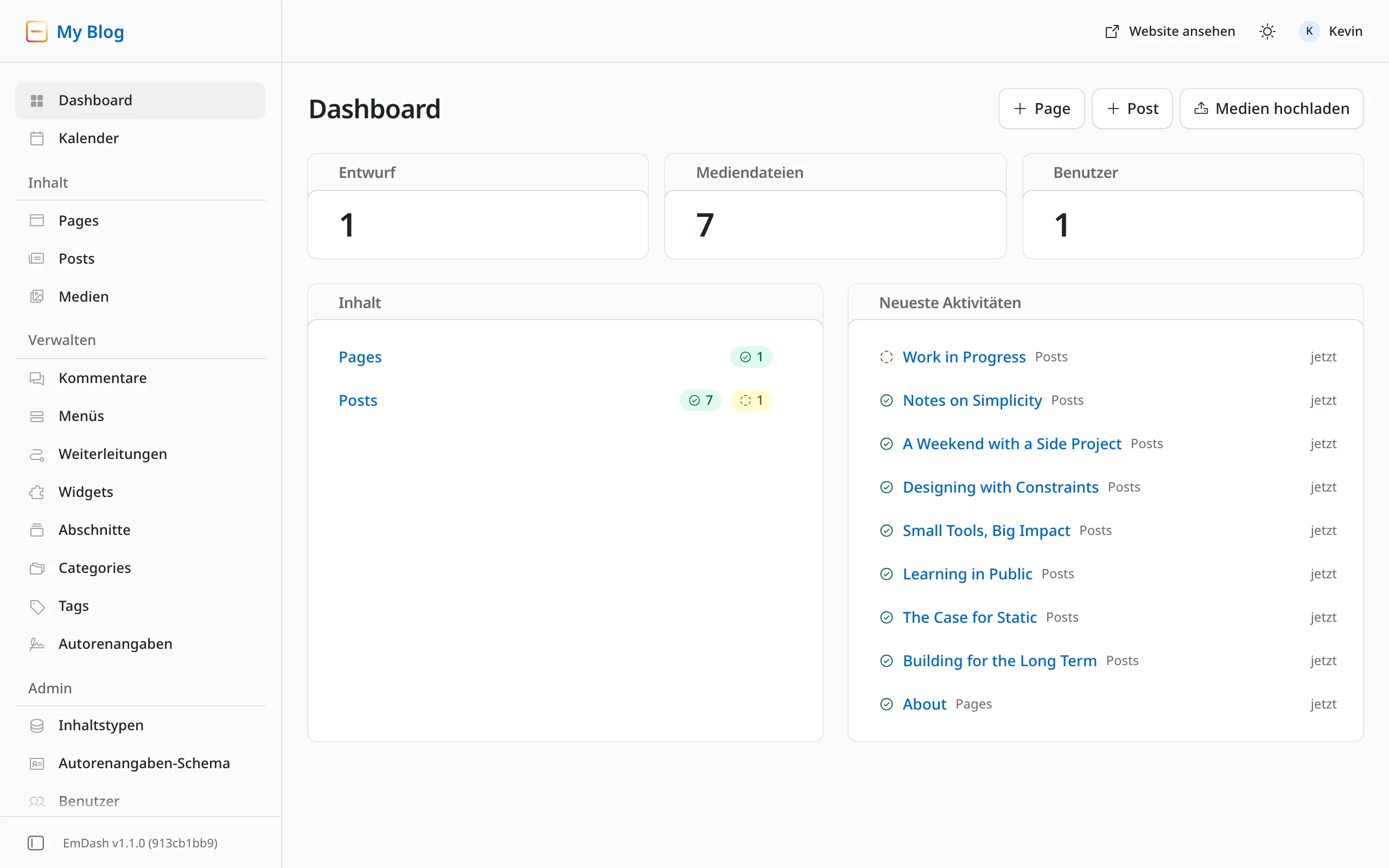Click the Medien image icon in sidebar
This screenshot has width=1389, height=868.
click(x=37, y=297)
